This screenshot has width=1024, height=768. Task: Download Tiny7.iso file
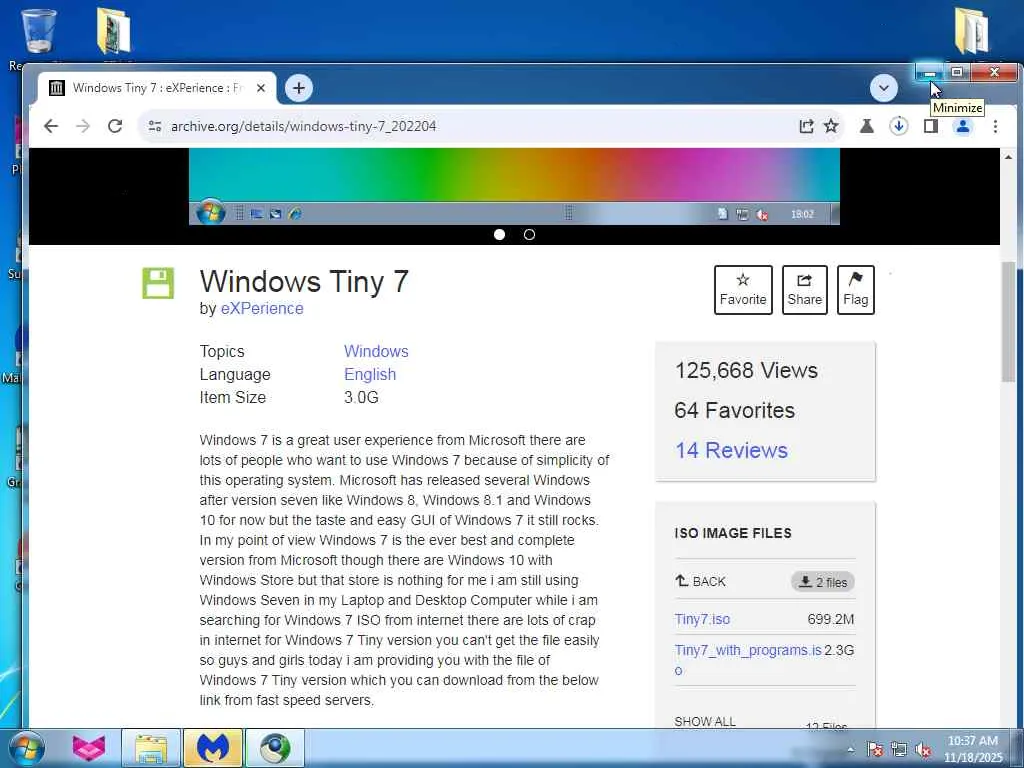(702, 619)
